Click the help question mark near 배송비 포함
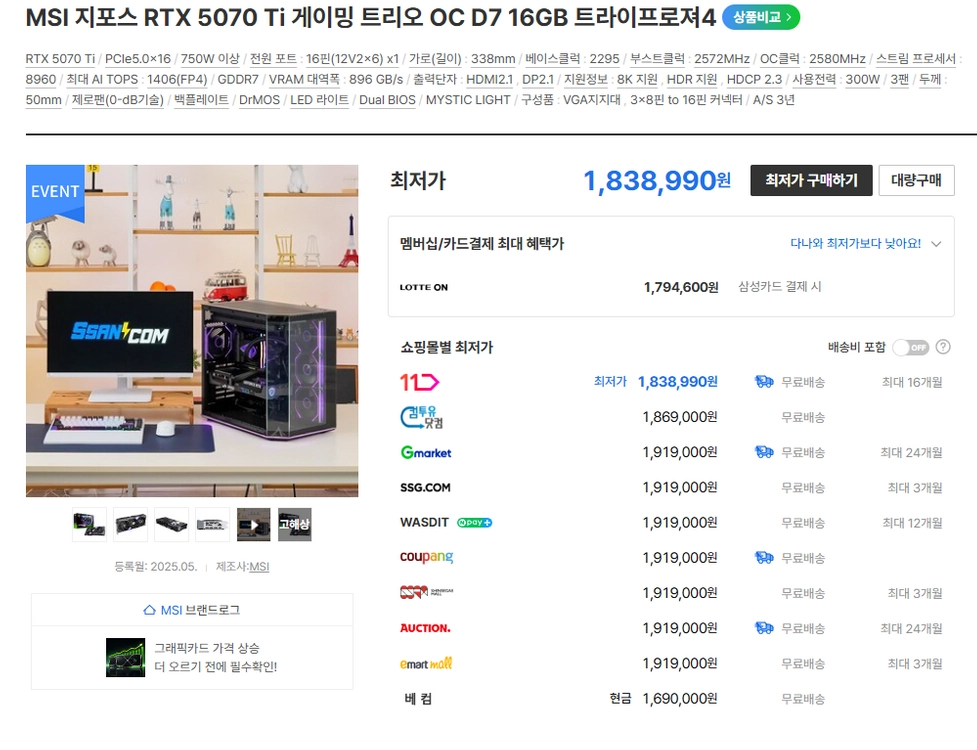 coord(943,347)
